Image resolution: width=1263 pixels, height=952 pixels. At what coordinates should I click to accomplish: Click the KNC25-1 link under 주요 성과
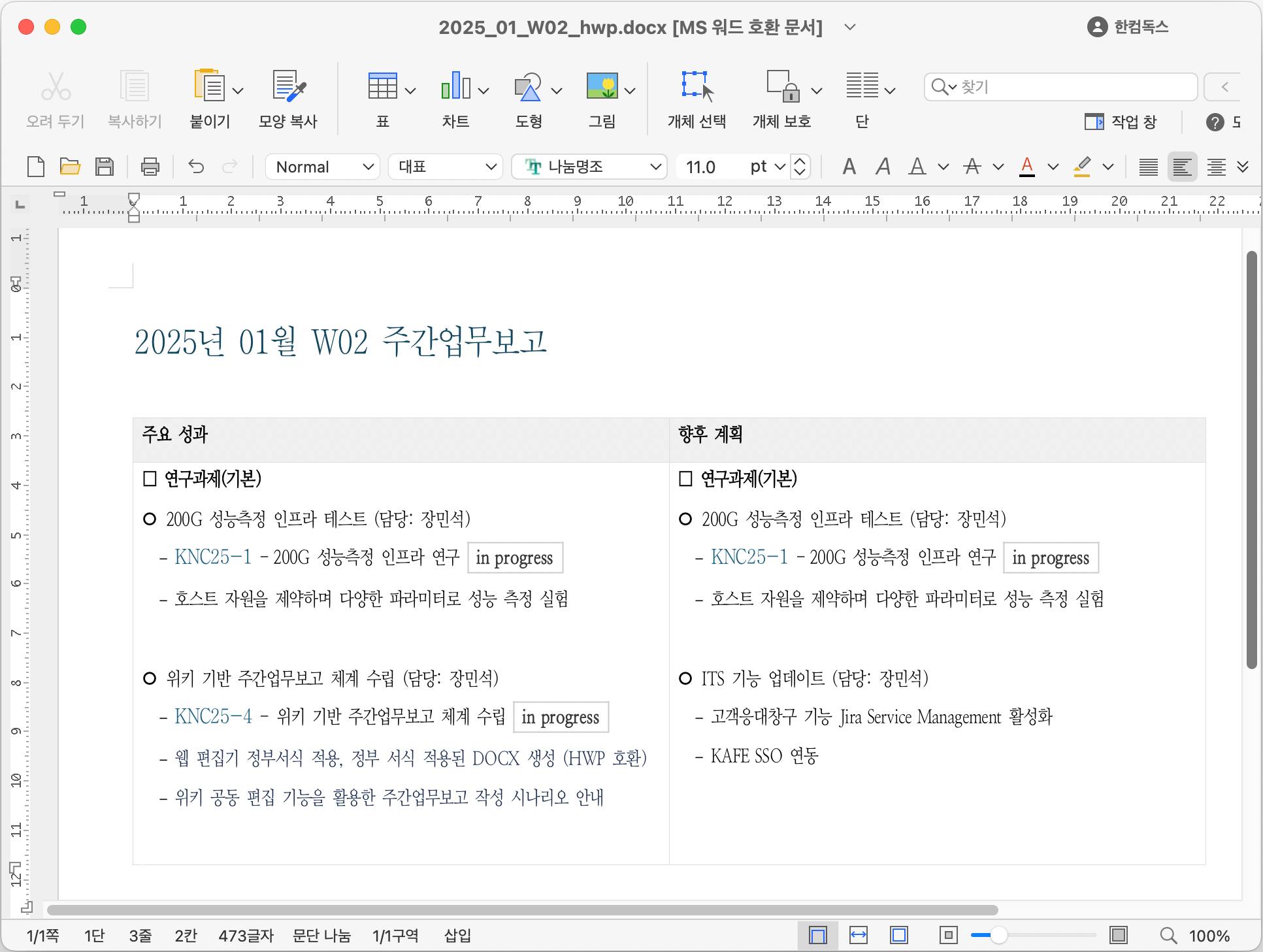(x=213, y=557)
